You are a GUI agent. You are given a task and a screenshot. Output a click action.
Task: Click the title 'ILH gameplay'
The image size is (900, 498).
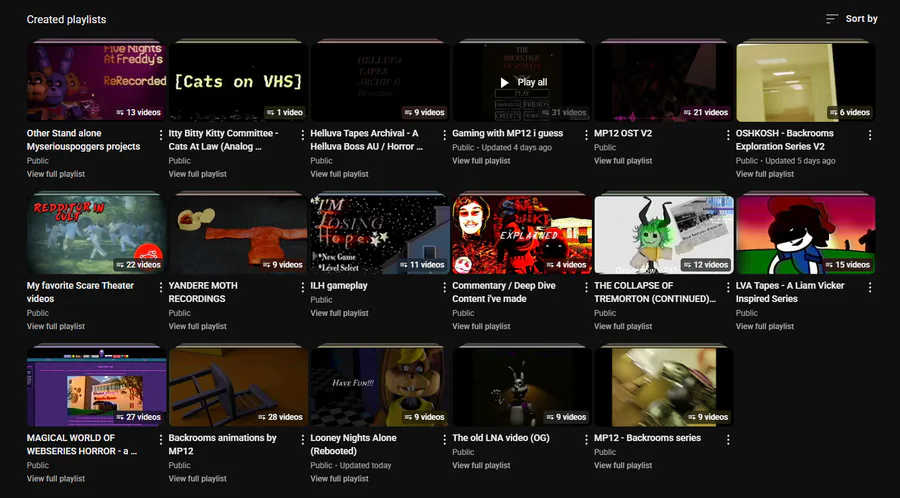coord(339,285)
